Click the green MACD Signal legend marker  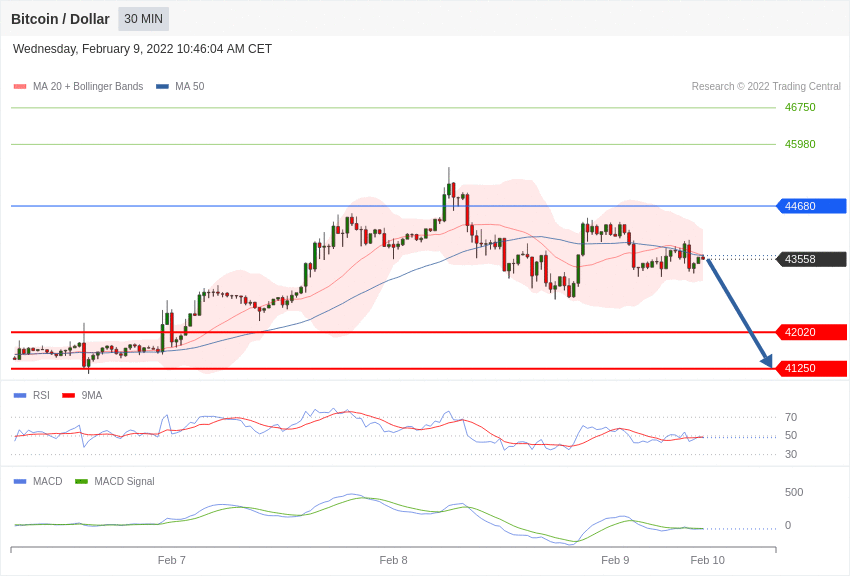click(x=81, y=482)
